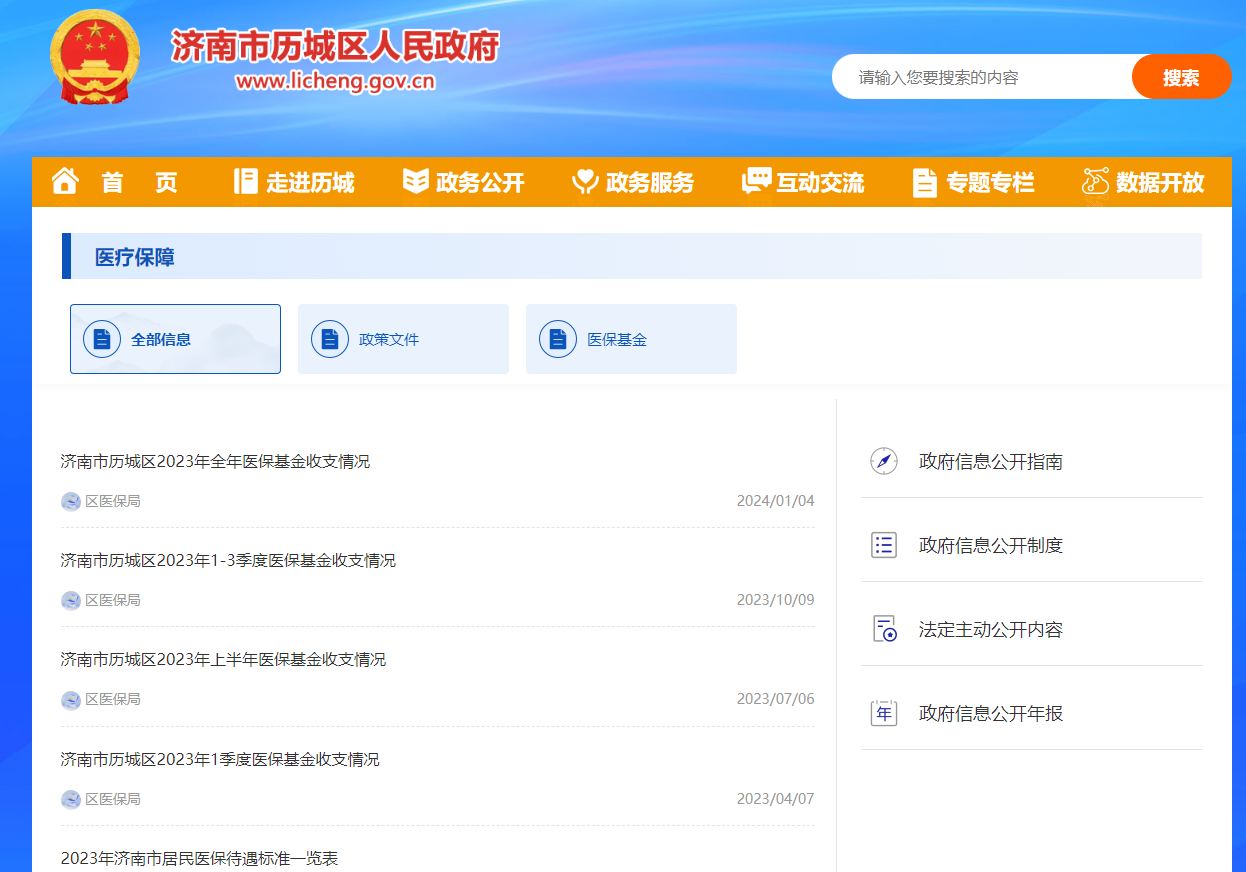
Task: Click 区医保局 label under 2023年全年 article
Action: [113, 501]
